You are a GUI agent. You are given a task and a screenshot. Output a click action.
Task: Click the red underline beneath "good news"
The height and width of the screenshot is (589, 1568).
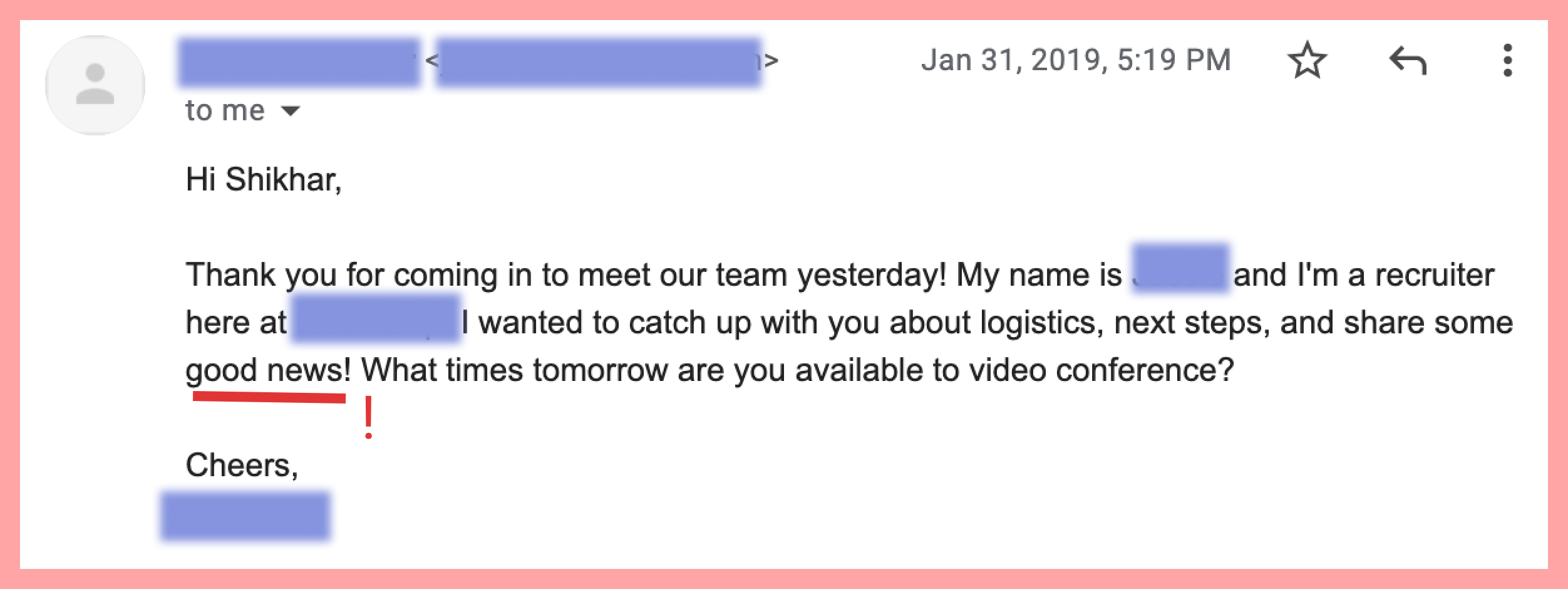(269, 397)
